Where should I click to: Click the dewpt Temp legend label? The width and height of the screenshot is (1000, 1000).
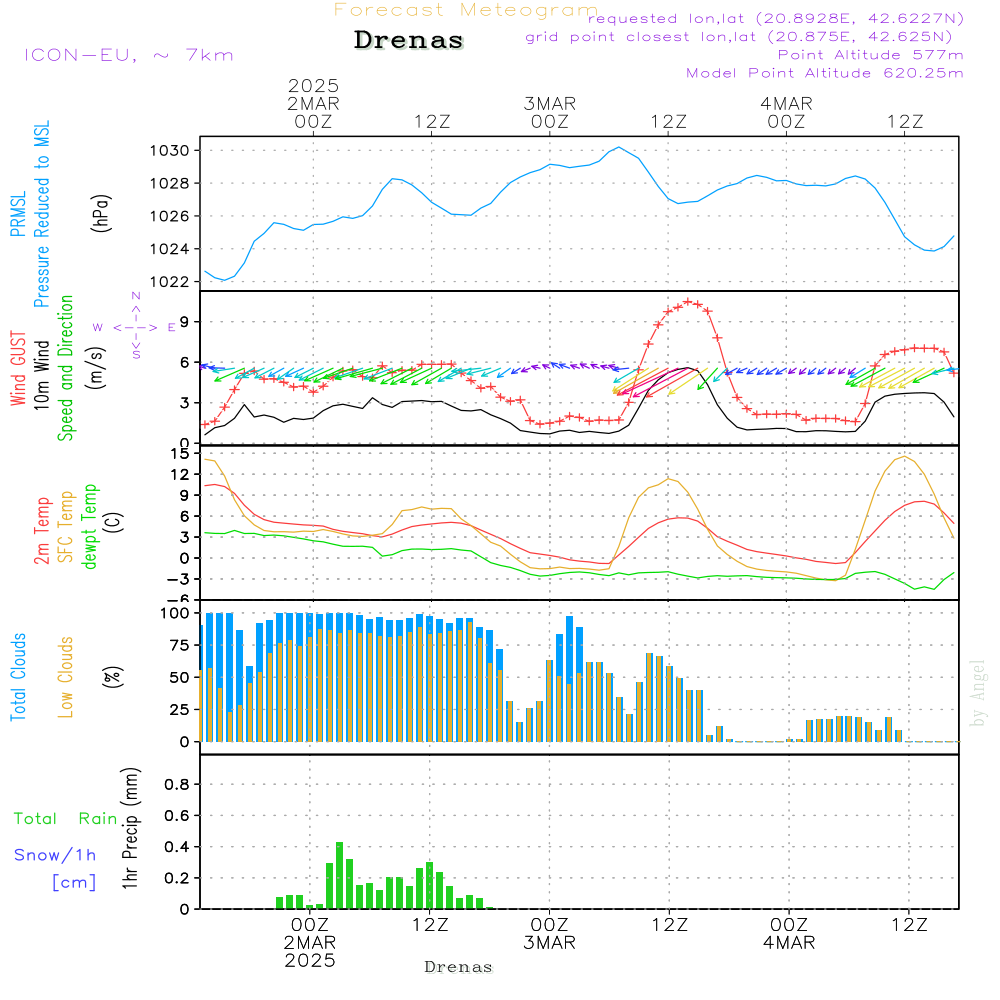[x=89, y=526]
